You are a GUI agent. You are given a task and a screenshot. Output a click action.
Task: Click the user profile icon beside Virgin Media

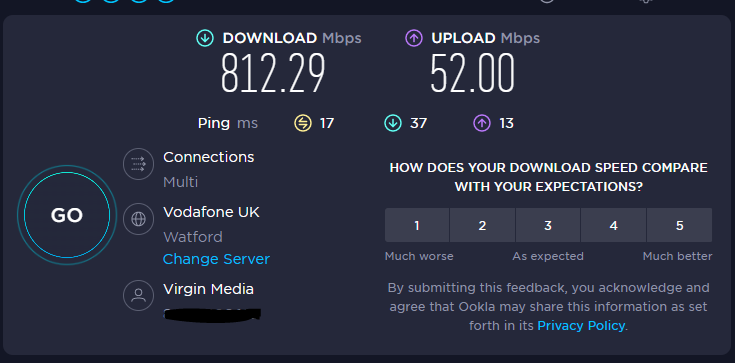139,296
